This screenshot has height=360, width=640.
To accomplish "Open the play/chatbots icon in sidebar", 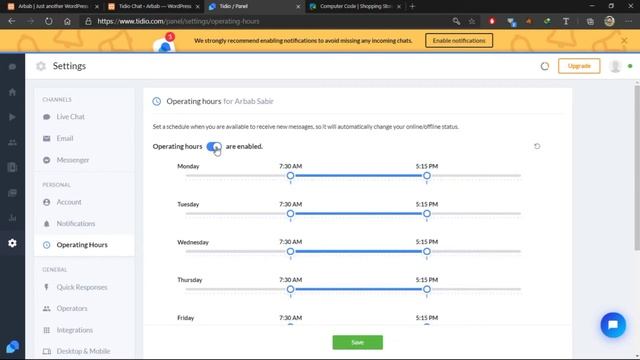I will pyautogui.click(x=12, y=117).
